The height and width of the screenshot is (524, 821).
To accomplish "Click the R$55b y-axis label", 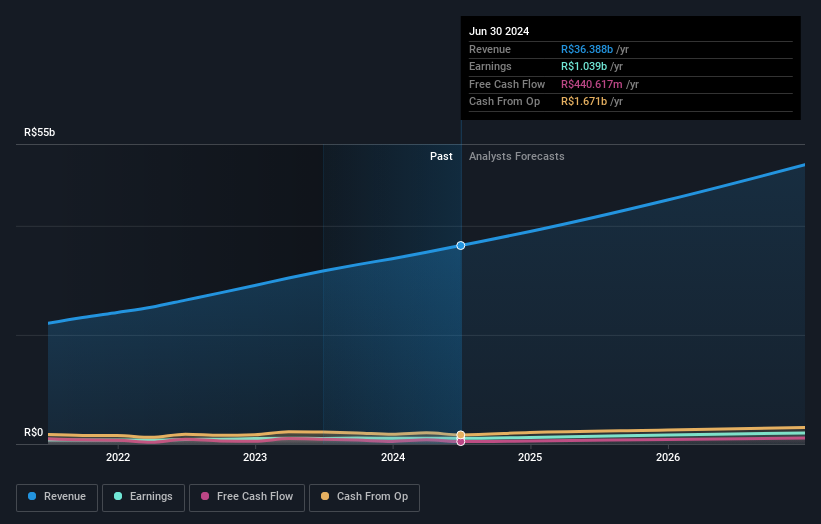I will [x=39, y=132].
